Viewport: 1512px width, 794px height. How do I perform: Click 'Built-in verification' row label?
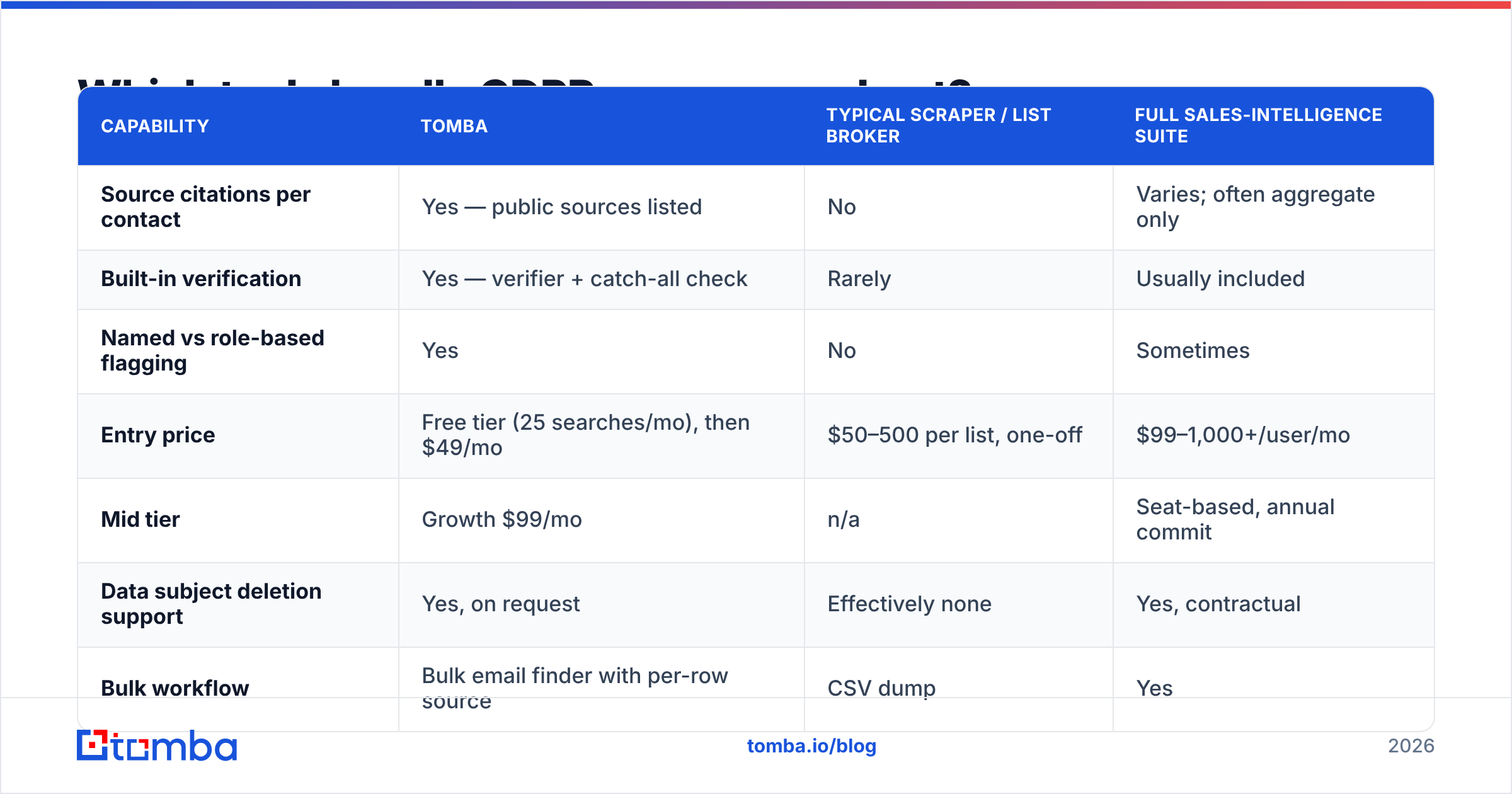201,279
